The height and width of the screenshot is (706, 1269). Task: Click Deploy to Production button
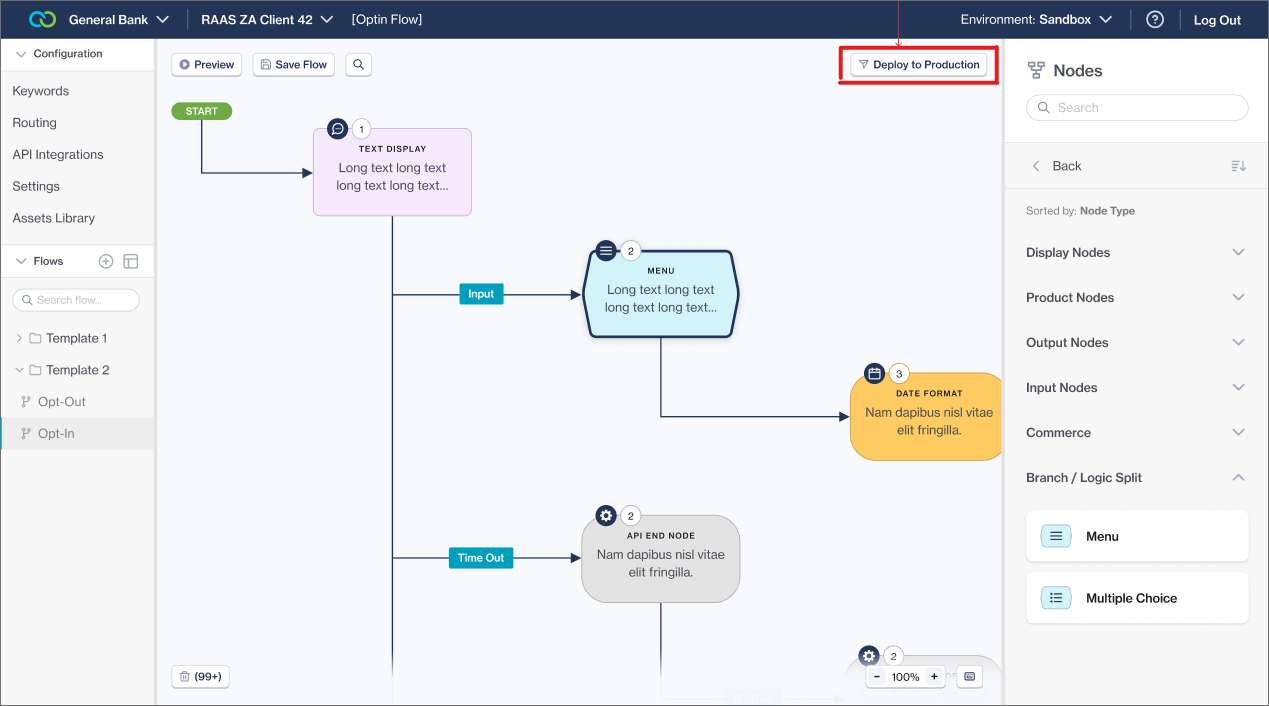point(918,65)
